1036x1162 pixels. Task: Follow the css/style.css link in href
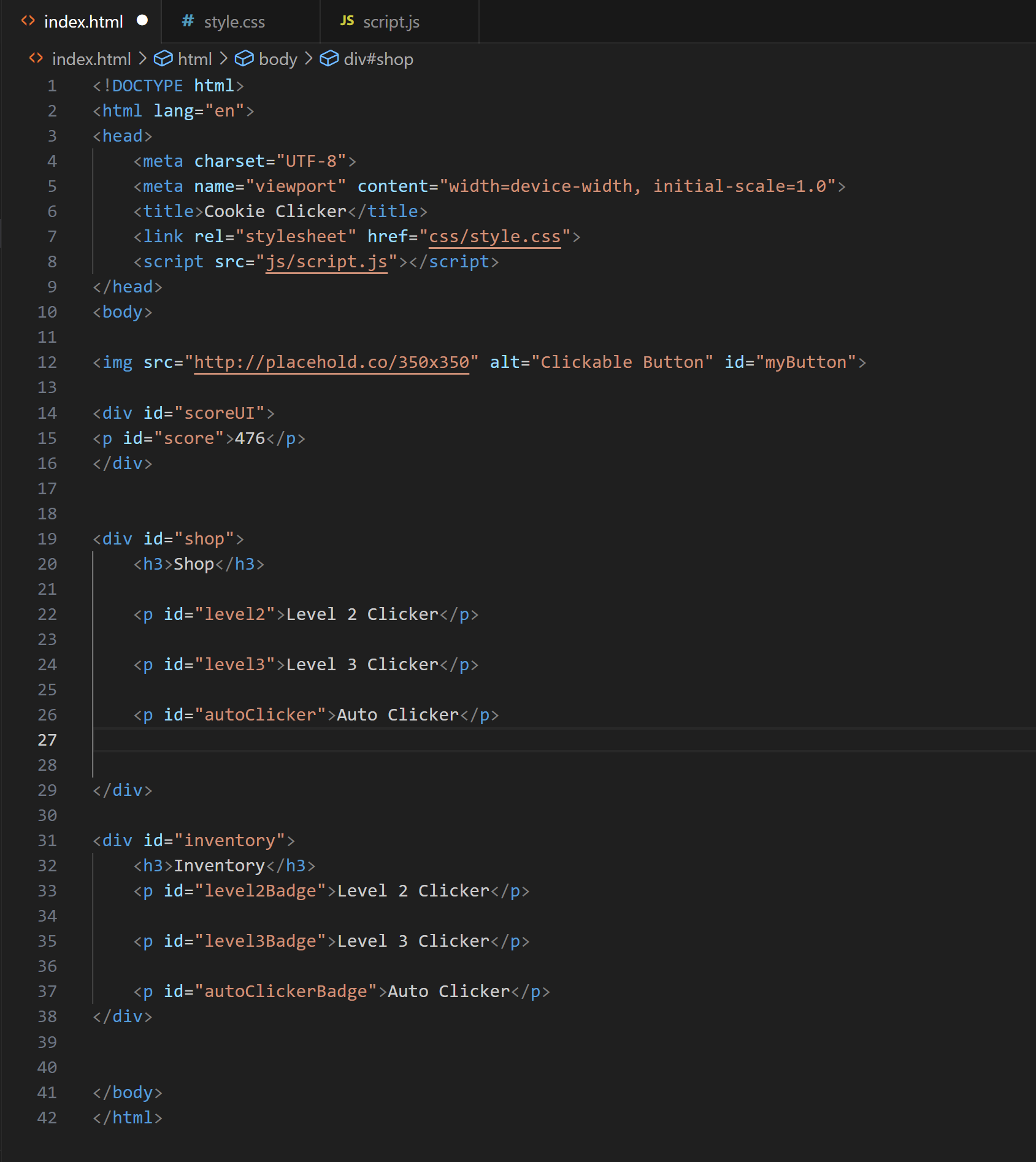click(x=494, y=237)
